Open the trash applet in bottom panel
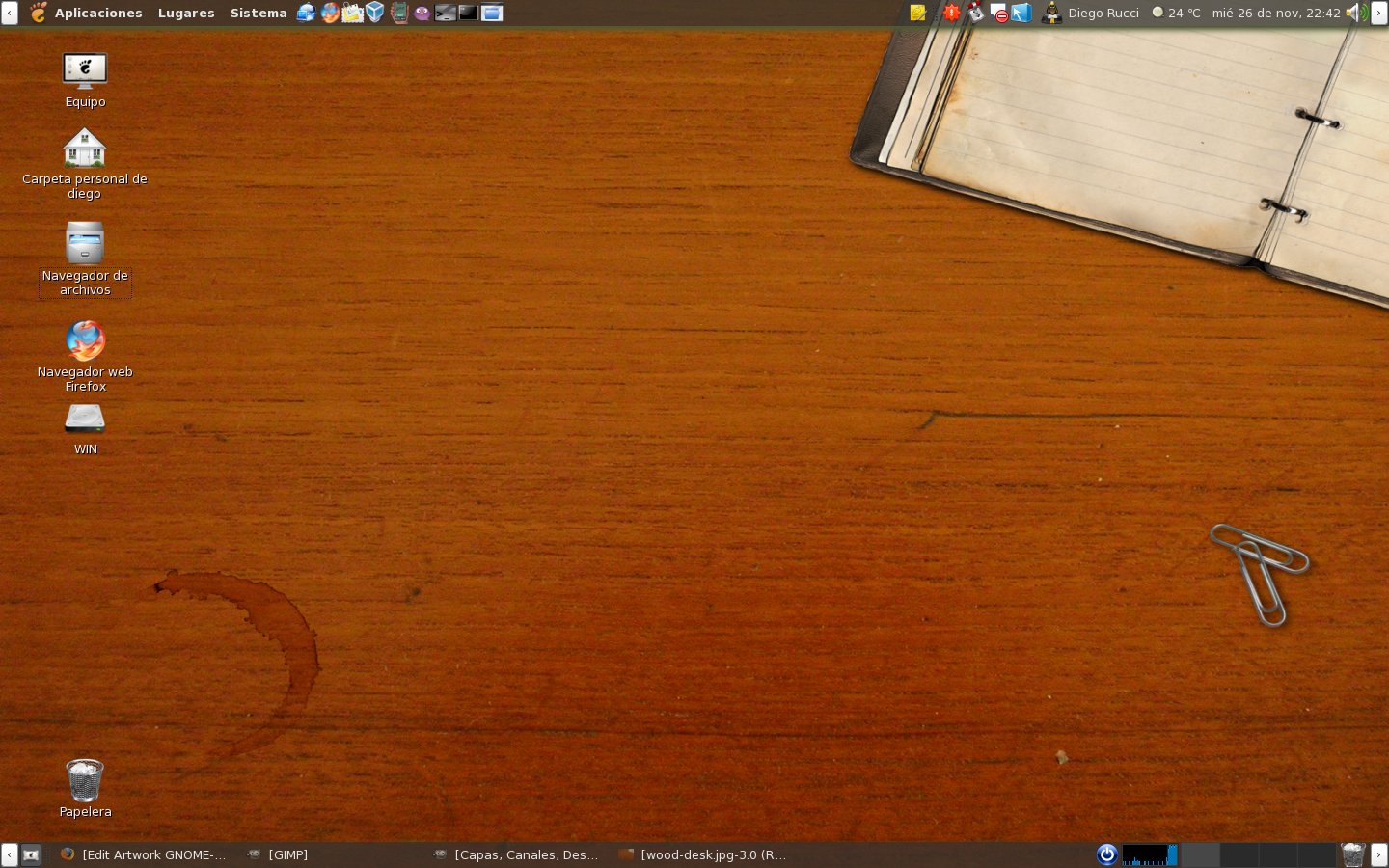This screenshot has height=868, width=1389. [1353, 854]
